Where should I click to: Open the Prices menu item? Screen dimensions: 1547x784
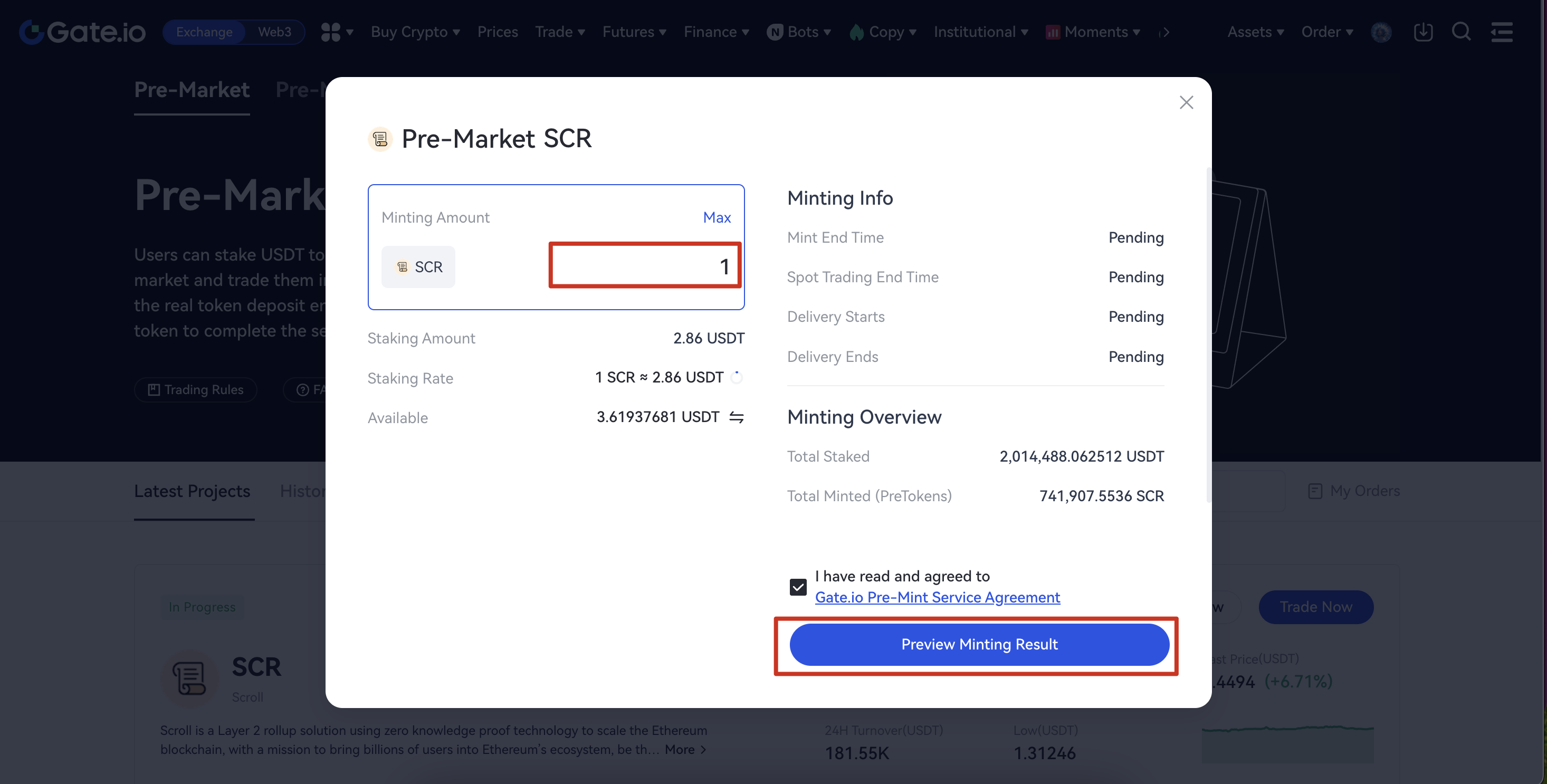coord(497,32)
